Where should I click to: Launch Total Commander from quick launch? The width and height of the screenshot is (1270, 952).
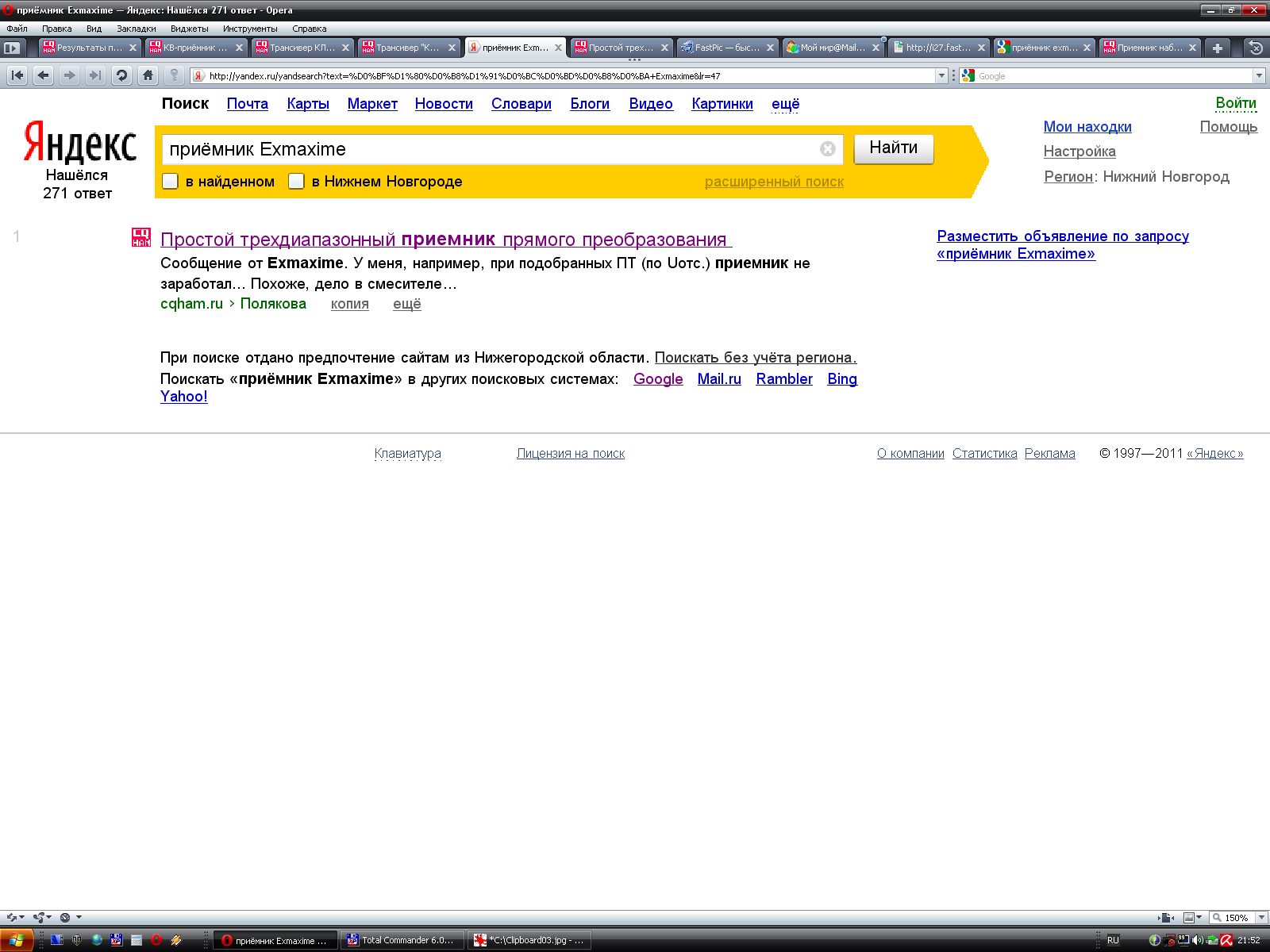pos(117,940)
